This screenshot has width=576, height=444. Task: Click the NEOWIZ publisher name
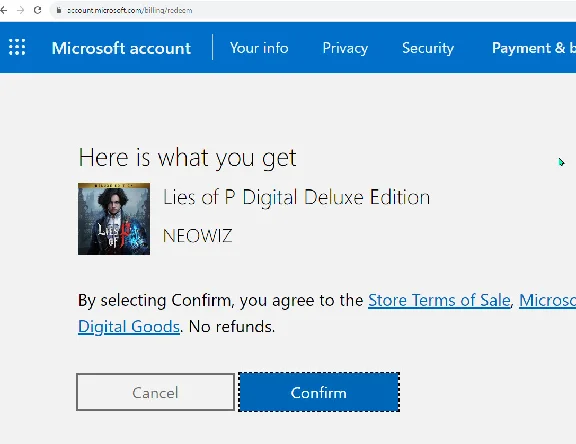198,236
